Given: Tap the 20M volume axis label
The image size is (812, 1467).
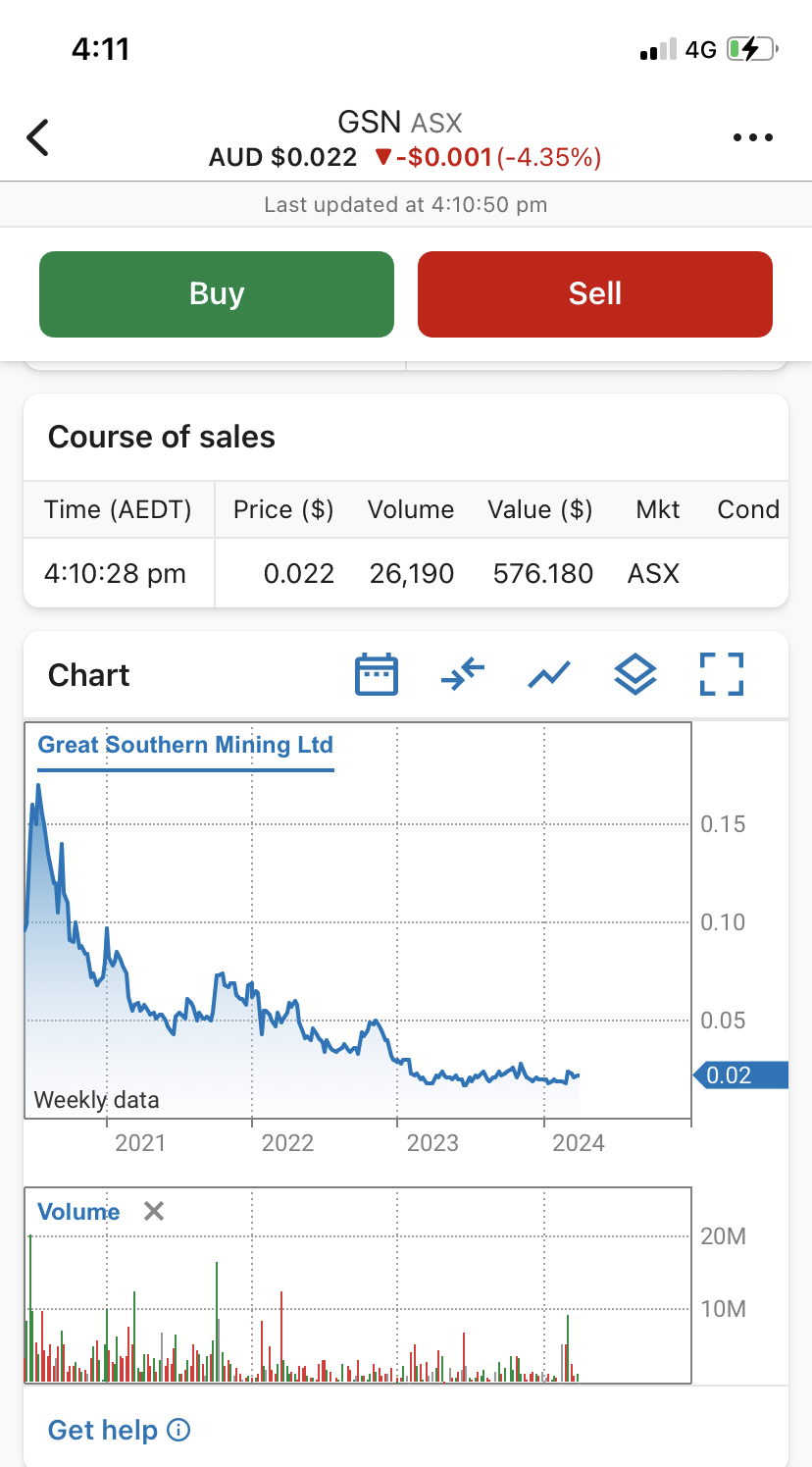Looking at the screenshot, I should pyautogui.click(x=724, y=1236).
